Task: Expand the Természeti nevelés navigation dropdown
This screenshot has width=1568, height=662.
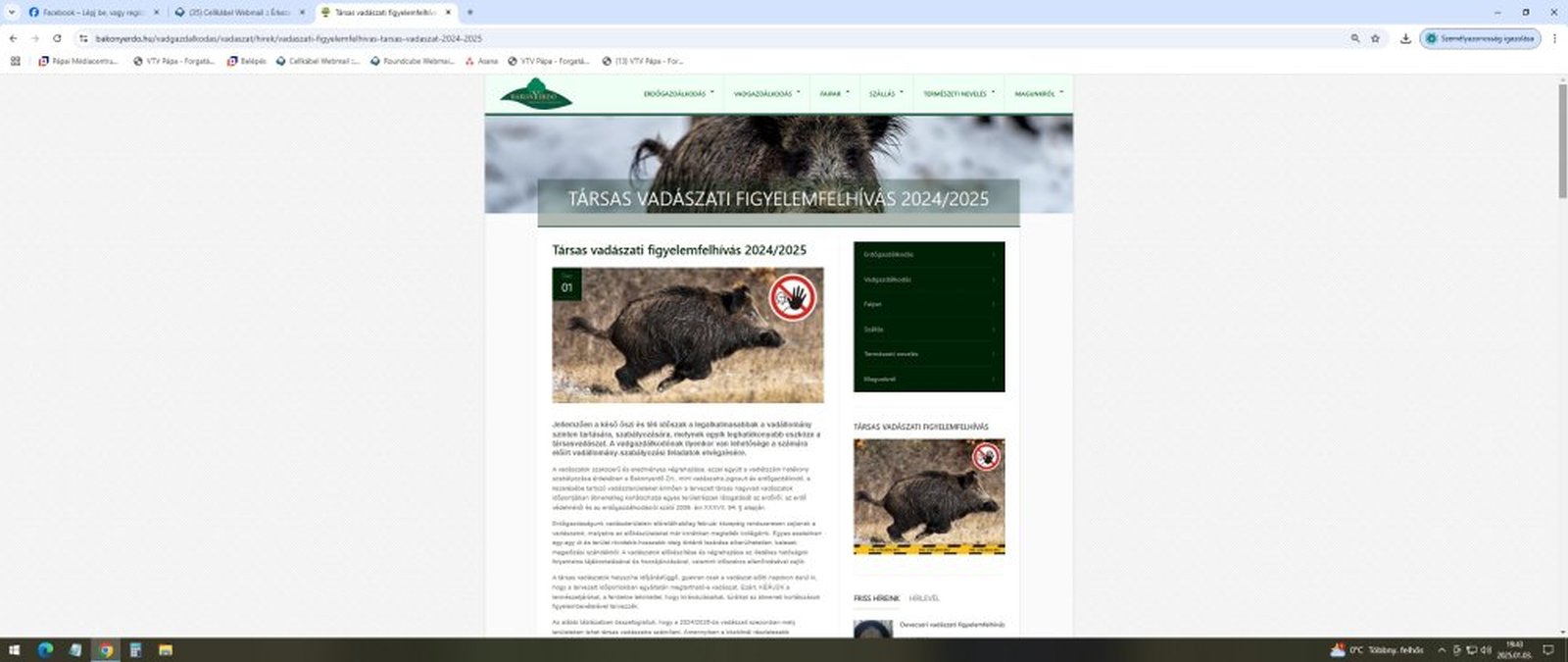Action: (x=957, y=94)
